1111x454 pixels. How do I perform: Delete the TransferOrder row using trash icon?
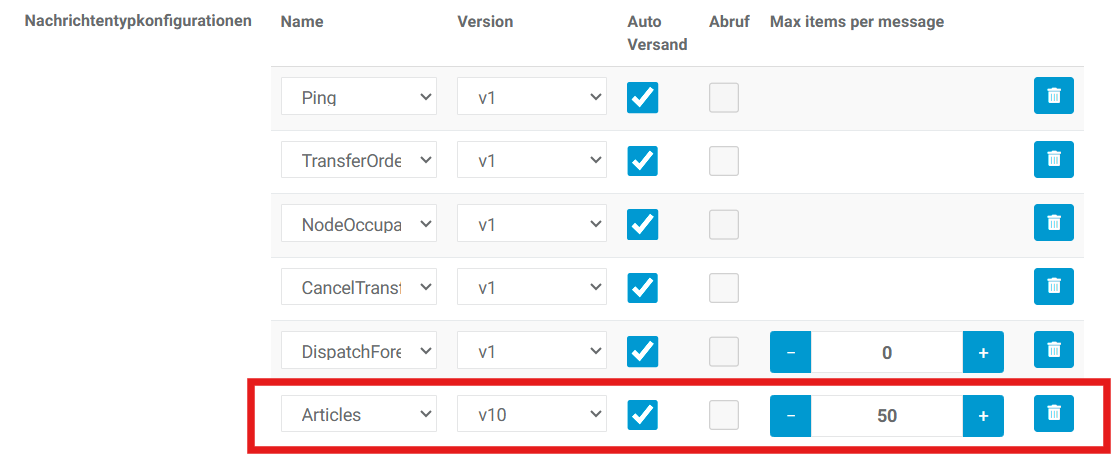pos(1053,160)
